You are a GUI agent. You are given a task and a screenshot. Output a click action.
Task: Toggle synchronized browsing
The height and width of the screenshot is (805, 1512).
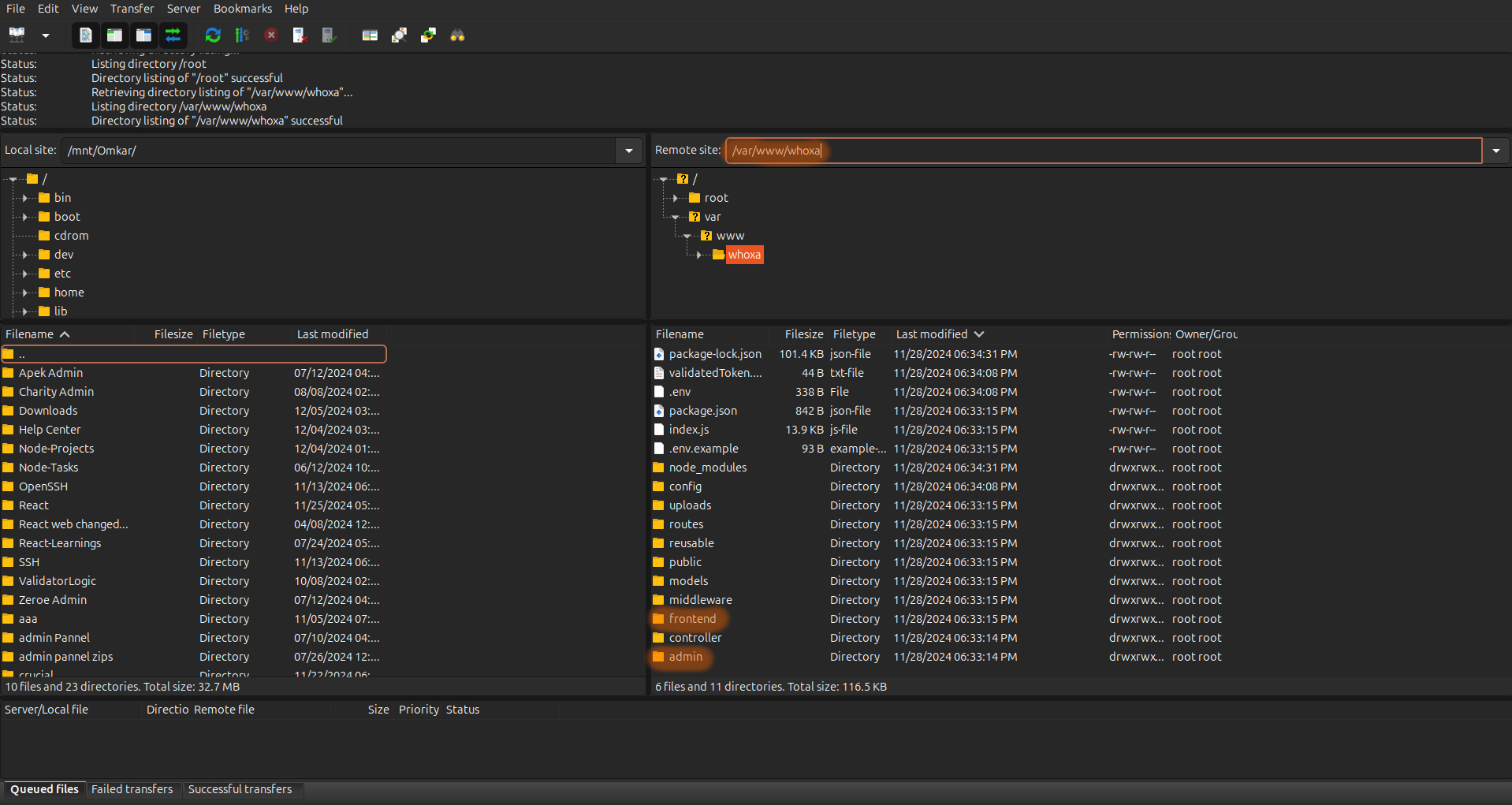pos(428,35)
